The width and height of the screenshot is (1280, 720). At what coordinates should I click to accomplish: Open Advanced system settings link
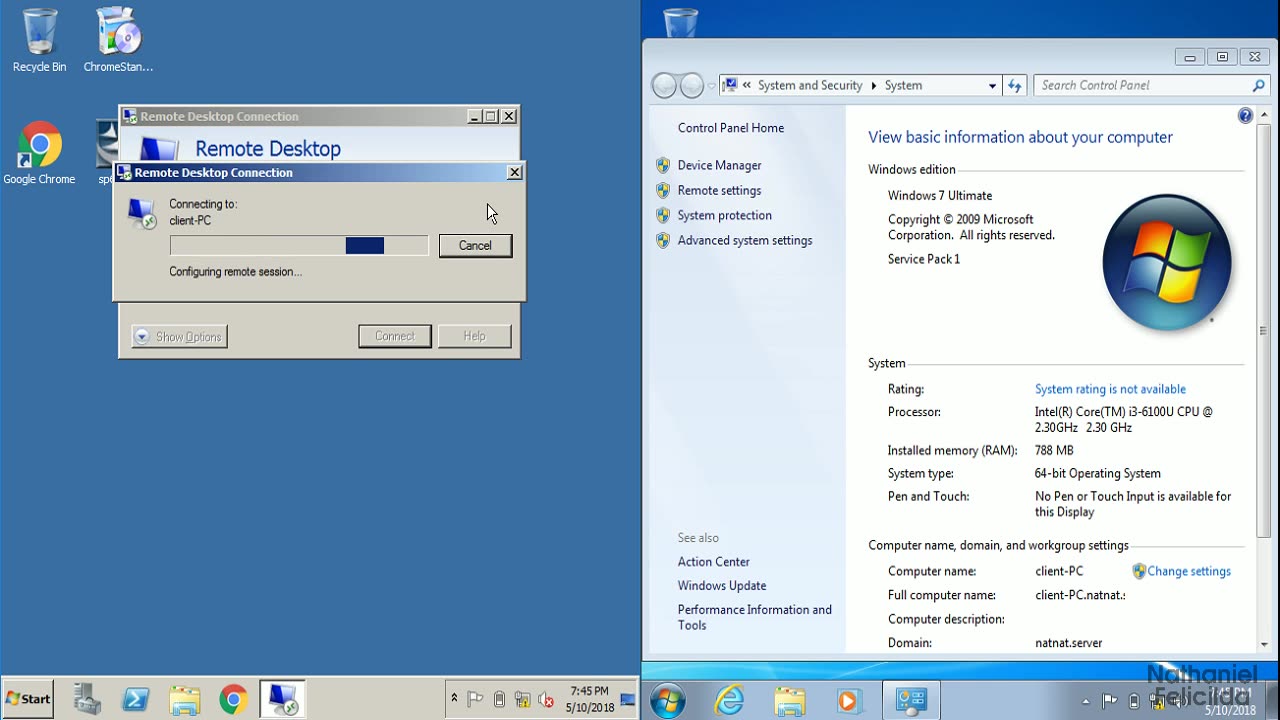pyautogui.click(x=745, y=240)
